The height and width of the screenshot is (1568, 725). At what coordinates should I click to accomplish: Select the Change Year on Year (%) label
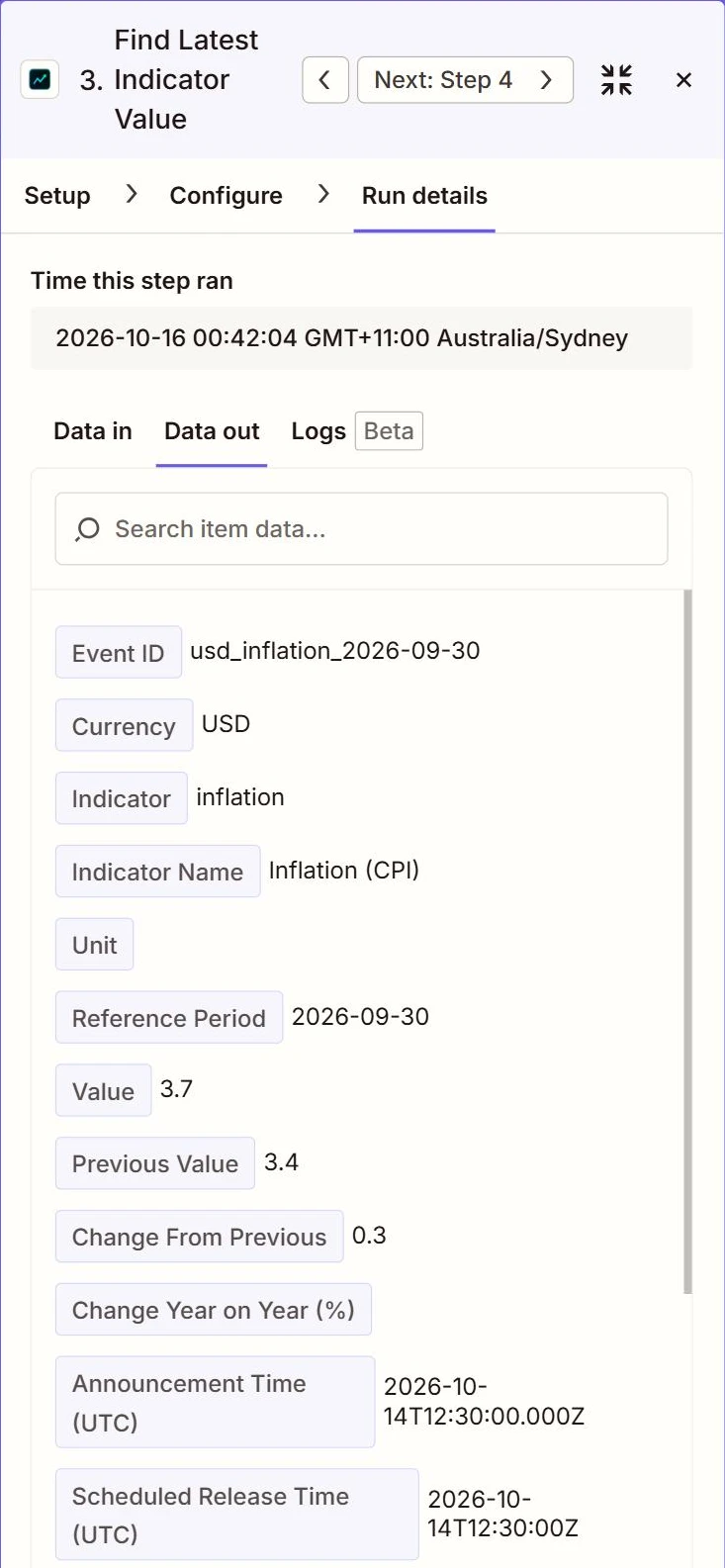[x=214, y=1310]
